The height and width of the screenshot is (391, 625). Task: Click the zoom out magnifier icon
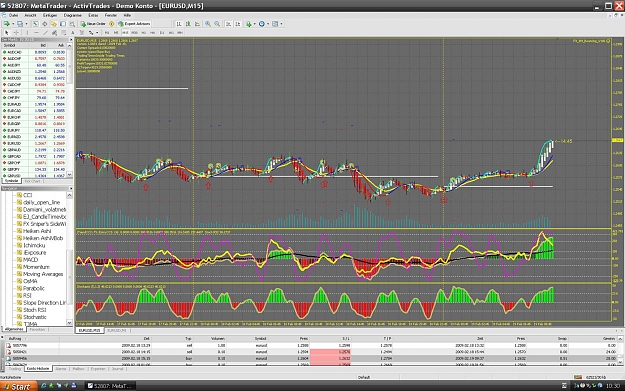coord(217,24)
